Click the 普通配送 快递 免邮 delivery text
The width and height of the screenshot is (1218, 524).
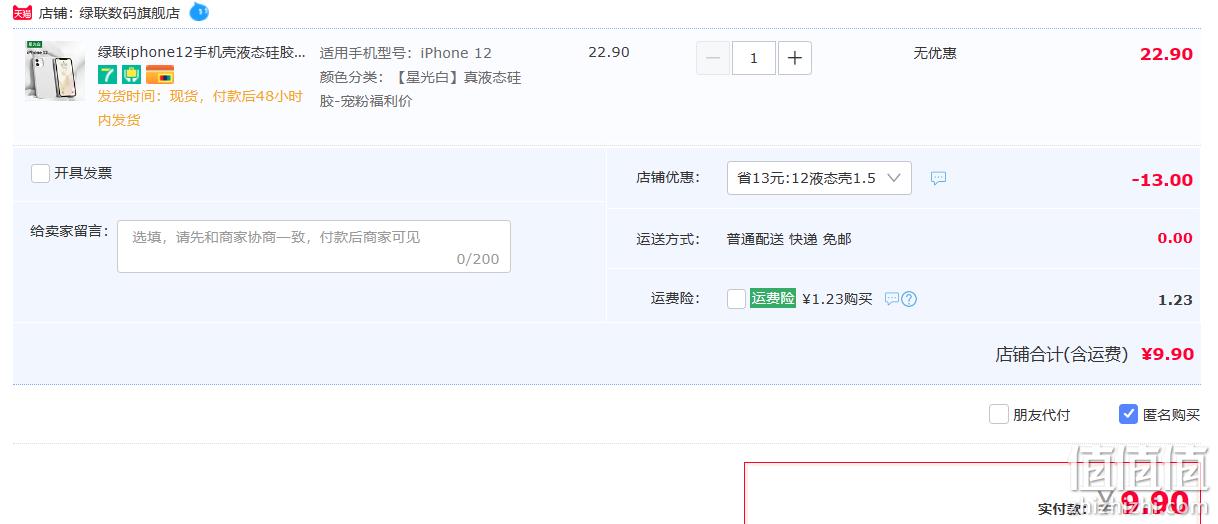click(x=789, y=239)
